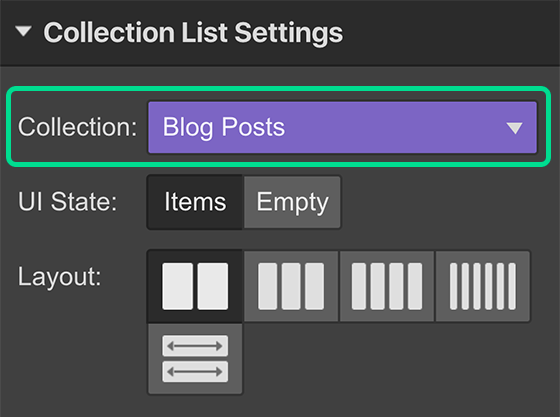The height and width of the screenshot is (417, 560).
Task: Select the full-width stacked rows layout icon
Action: [x=195, y=359]
